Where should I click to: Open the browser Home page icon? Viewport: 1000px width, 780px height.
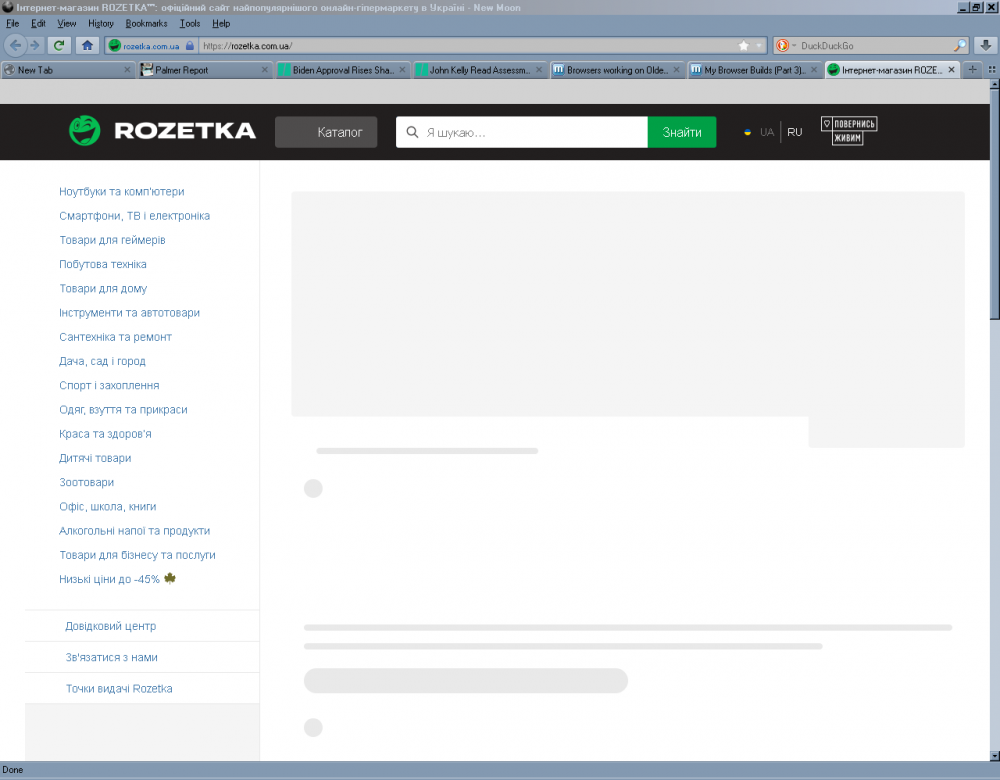[87, 45]
